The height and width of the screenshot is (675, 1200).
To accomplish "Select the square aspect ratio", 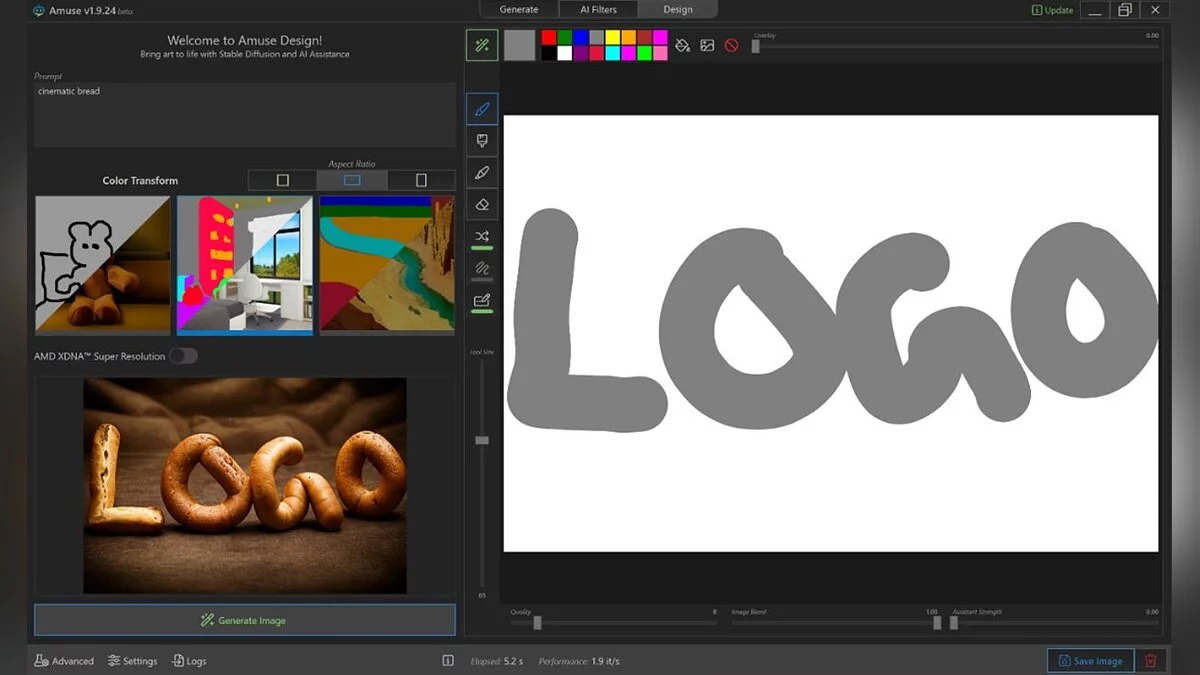I will tap(283, 180).
